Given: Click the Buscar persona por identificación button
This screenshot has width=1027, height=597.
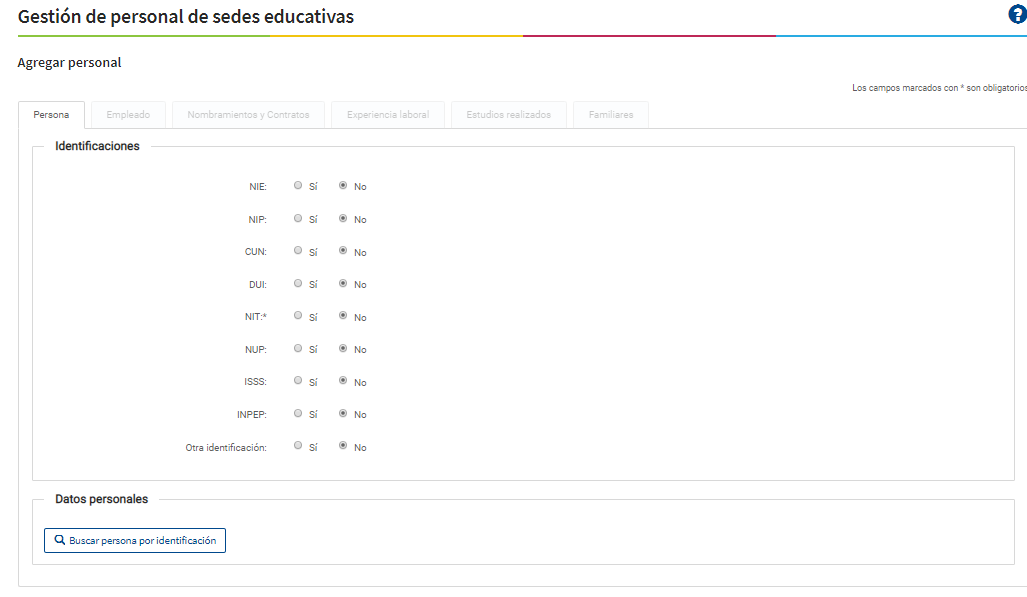Looking at the screenshot, I should click(x=135, y=540).
